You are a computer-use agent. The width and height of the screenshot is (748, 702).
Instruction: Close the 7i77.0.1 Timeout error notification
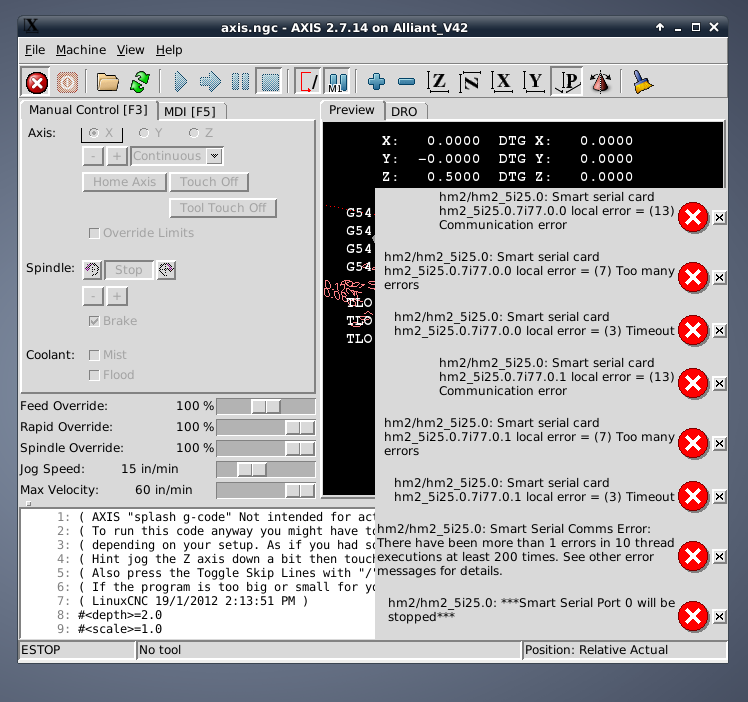coord(719,496)
